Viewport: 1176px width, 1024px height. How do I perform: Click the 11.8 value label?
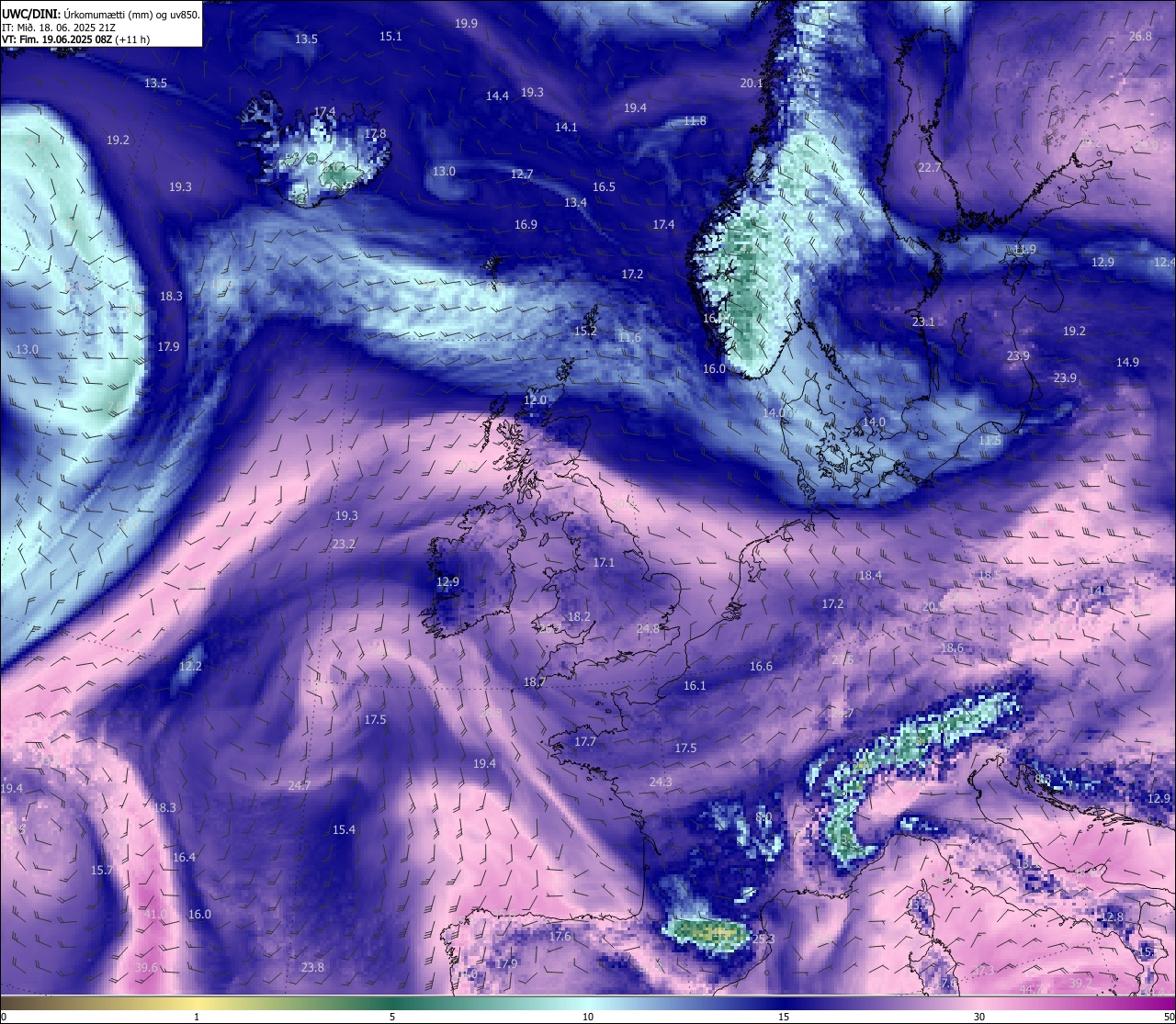(x=695, y=120)
